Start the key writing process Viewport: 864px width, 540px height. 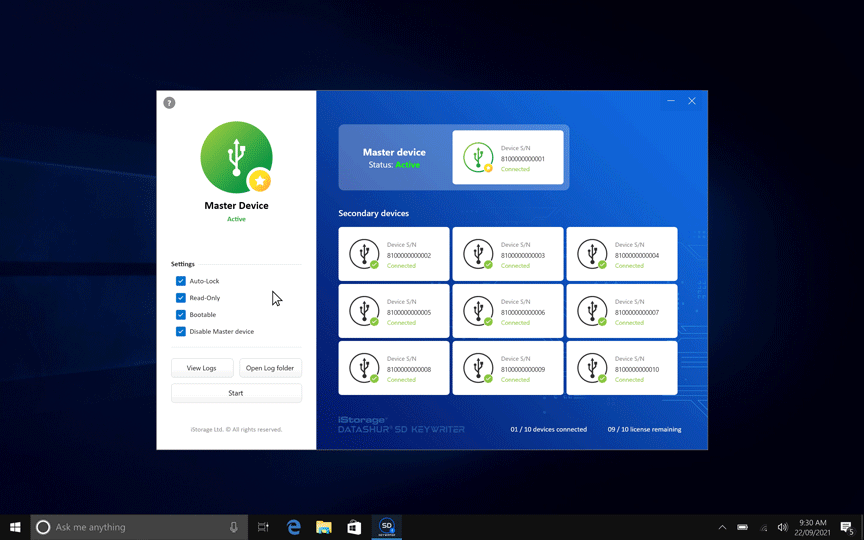click(x=236, y=393)
